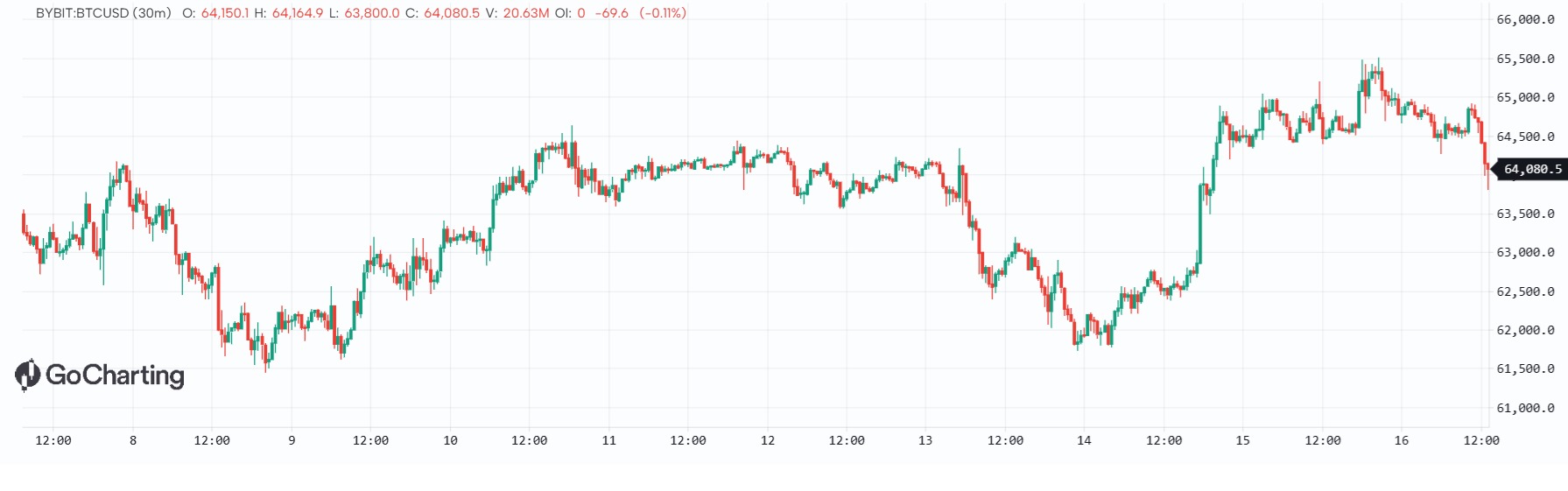Click the Low value 63,800.0
1568x491 pixels.
(x=372, y=13)
